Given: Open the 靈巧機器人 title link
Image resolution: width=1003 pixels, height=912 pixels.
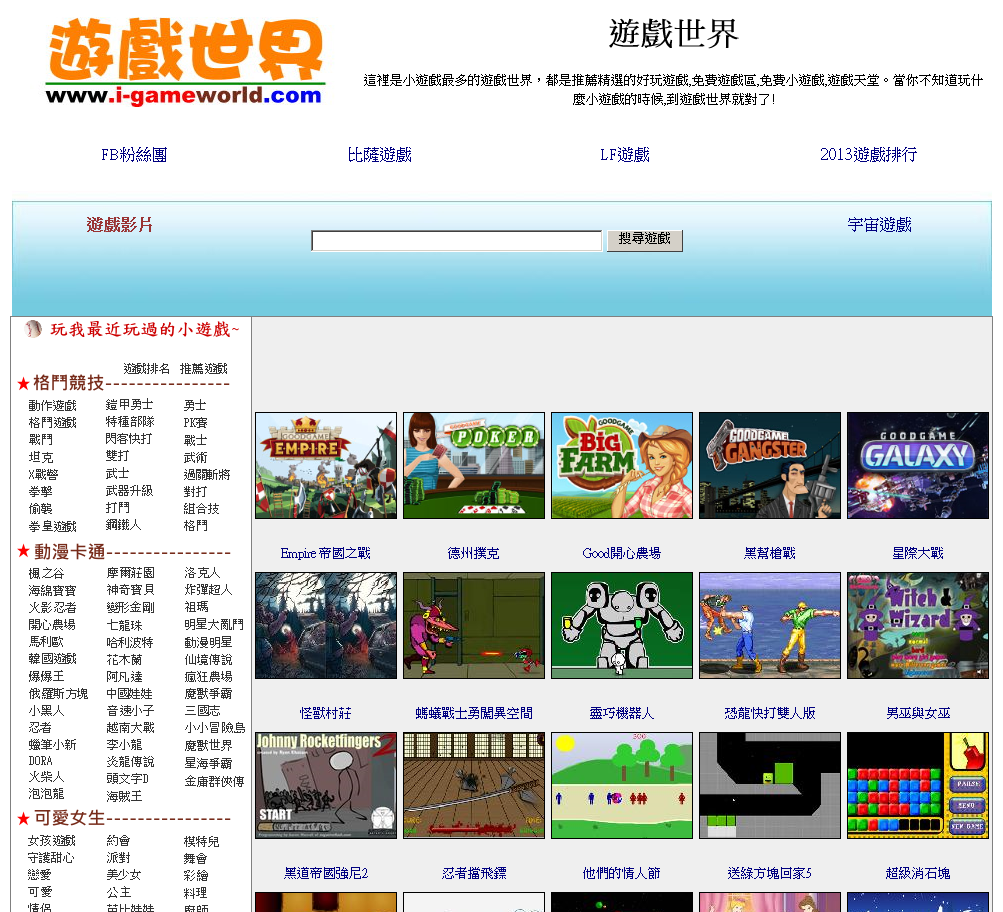Looking at the screenshot, I should coord(622,713).
